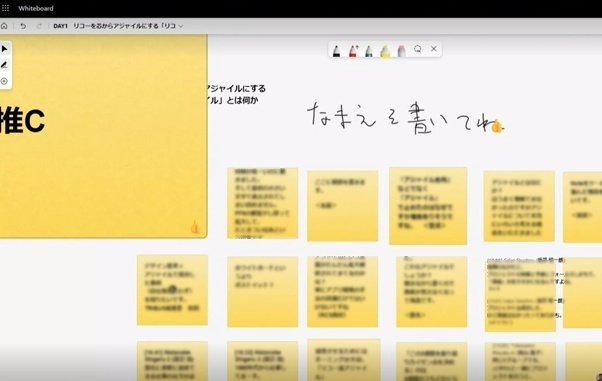This screenshot has height=381, width=602.
Task: Click the Whiteboard app title
Action: point(36,8)
